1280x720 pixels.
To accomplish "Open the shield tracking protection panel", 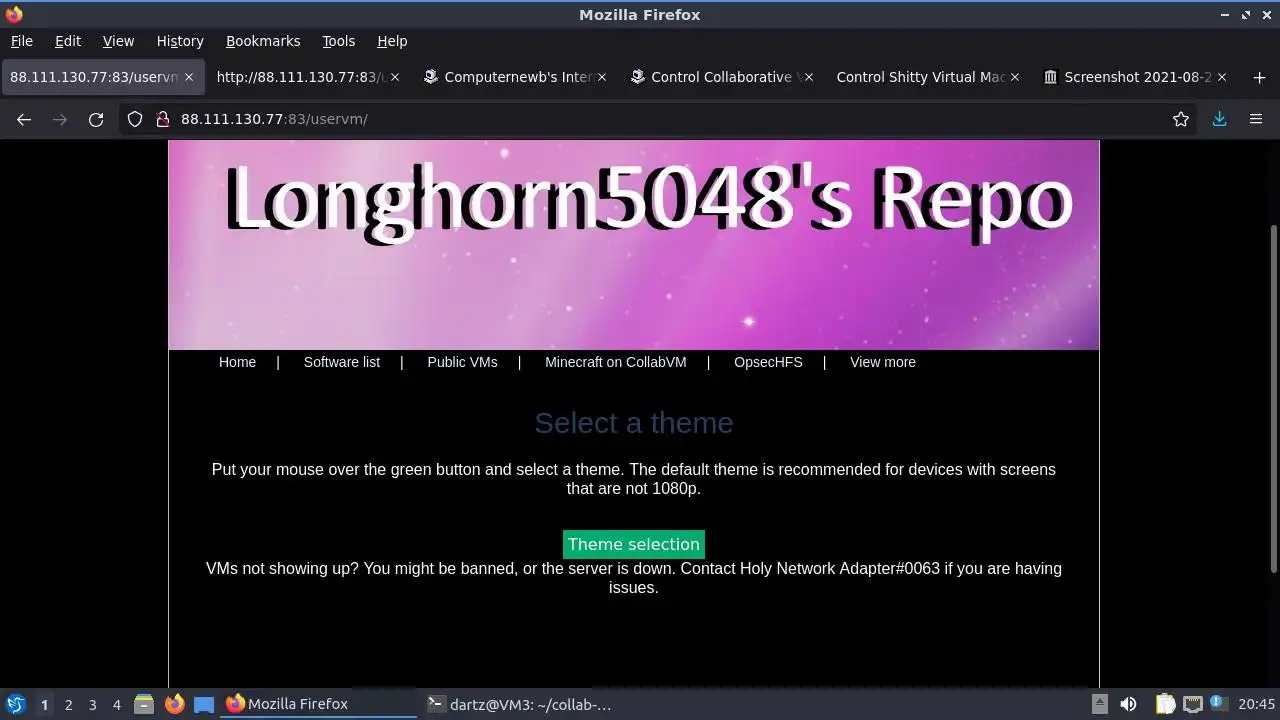I will pyautogui.click(x=135, y=119).
